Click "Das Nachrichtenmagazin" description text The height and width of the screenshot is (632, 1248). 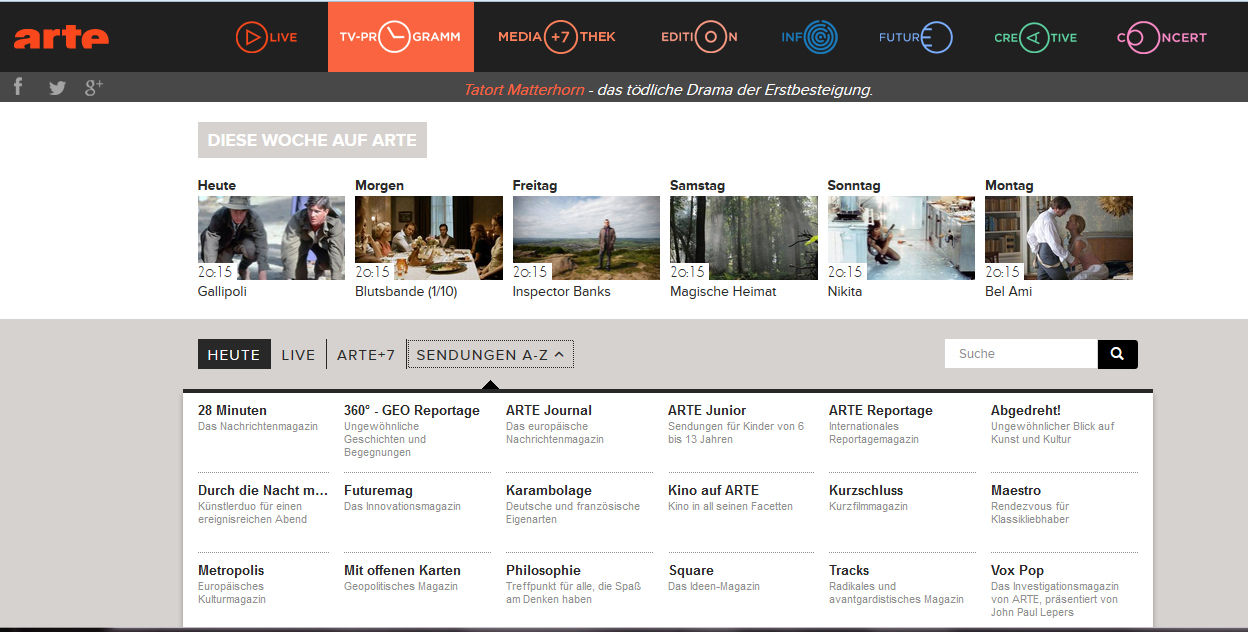click(258, 426)
